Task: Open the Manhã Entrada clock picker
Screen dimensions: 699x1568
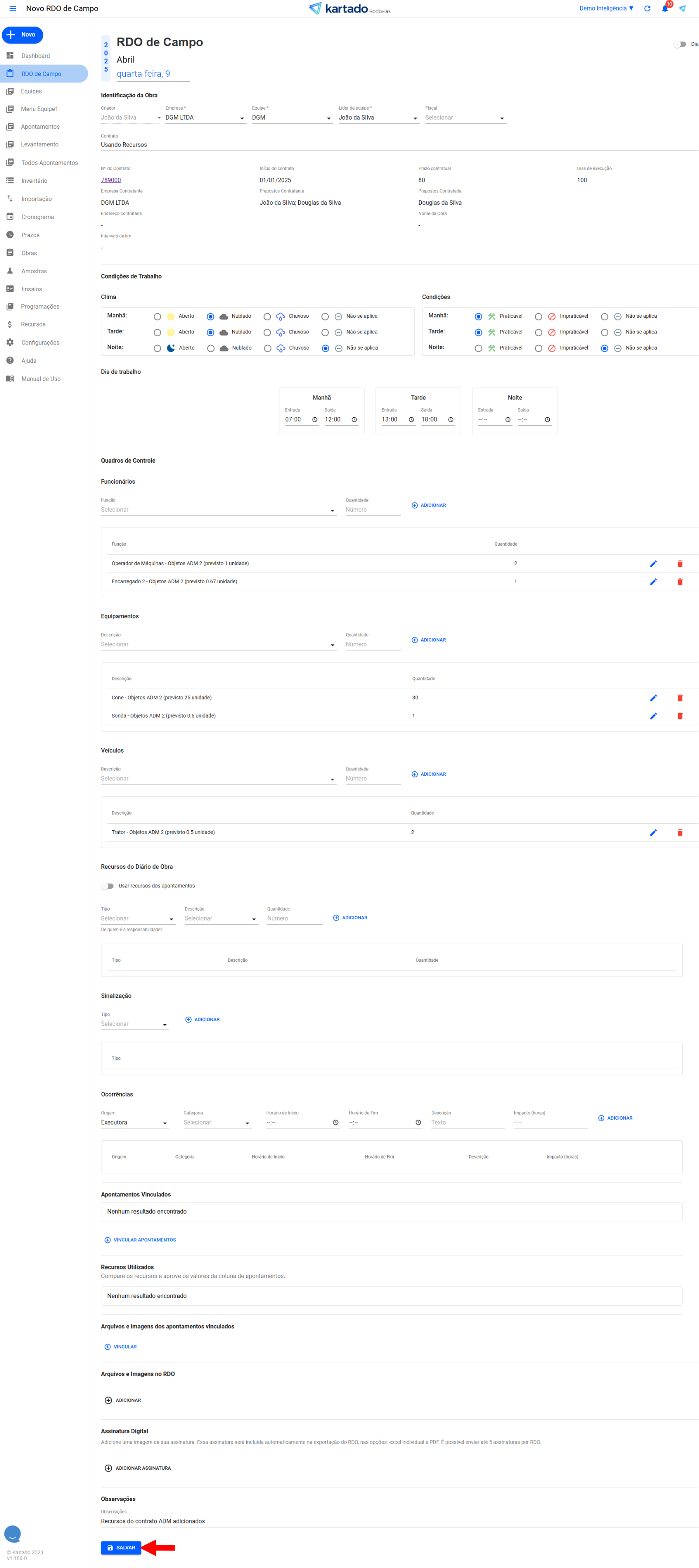Action: coord(315,420)
